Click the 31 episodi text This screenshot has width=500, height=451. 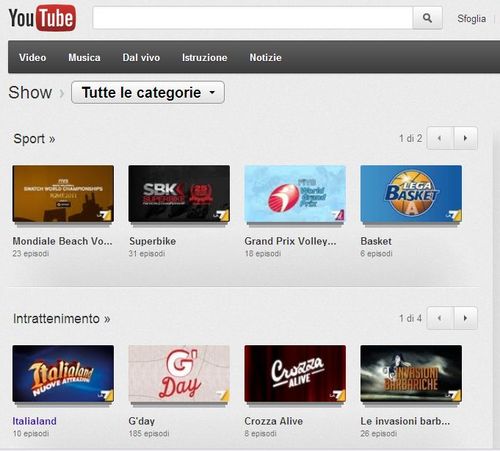(147, 254)
